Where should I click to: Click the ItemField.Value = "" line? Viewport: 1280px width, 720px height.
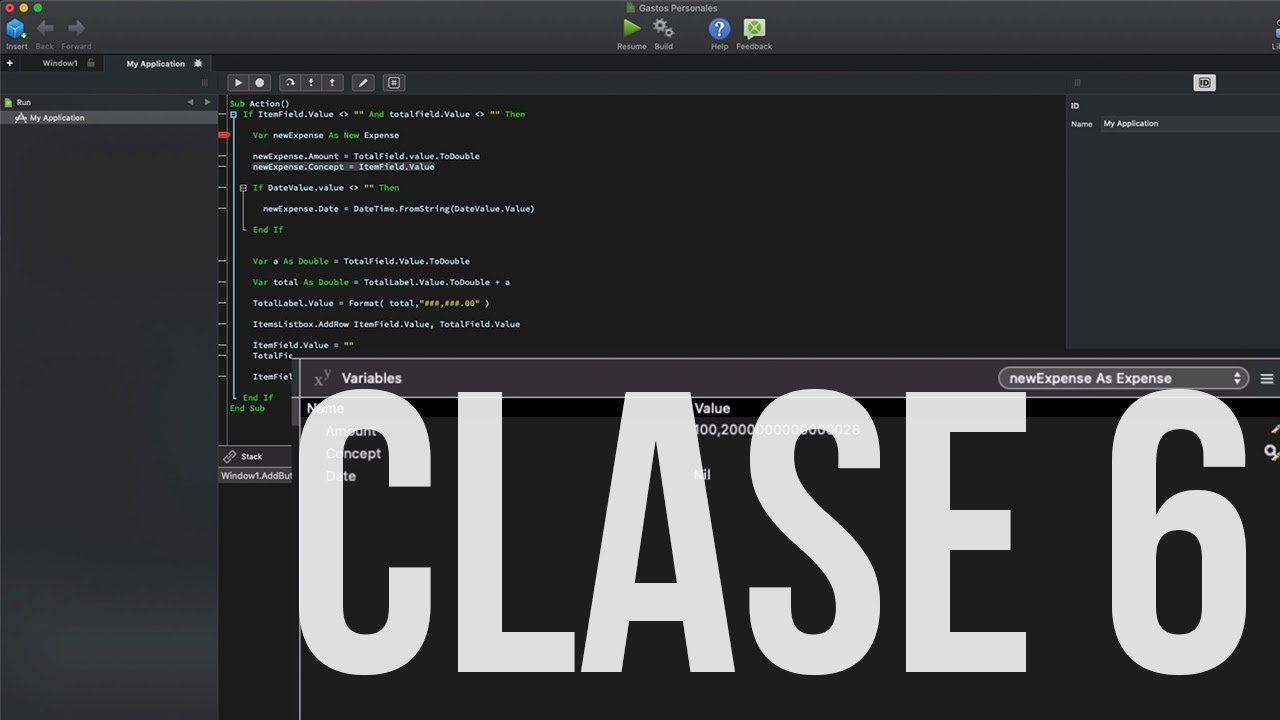click(303, 345)
